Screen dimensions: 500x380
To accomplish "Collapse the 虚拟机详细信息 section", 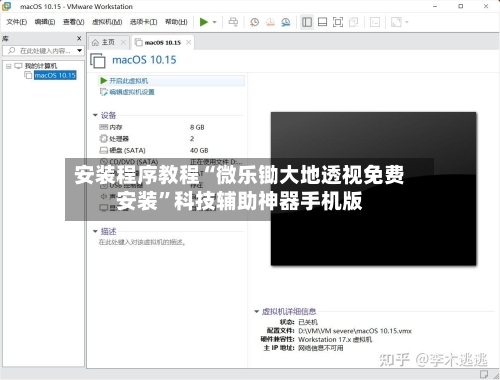I will pyautogui.click(x=256, y=311).
